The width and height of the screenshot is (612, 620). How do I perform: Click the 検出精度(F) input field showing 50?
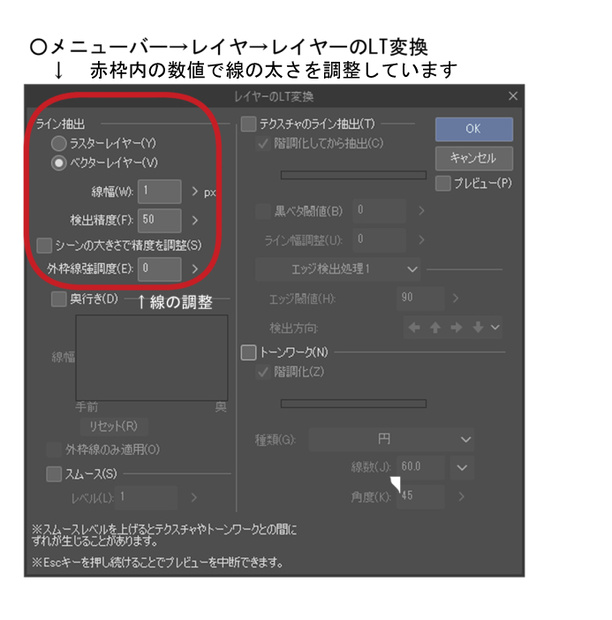[x=160, y=220]
